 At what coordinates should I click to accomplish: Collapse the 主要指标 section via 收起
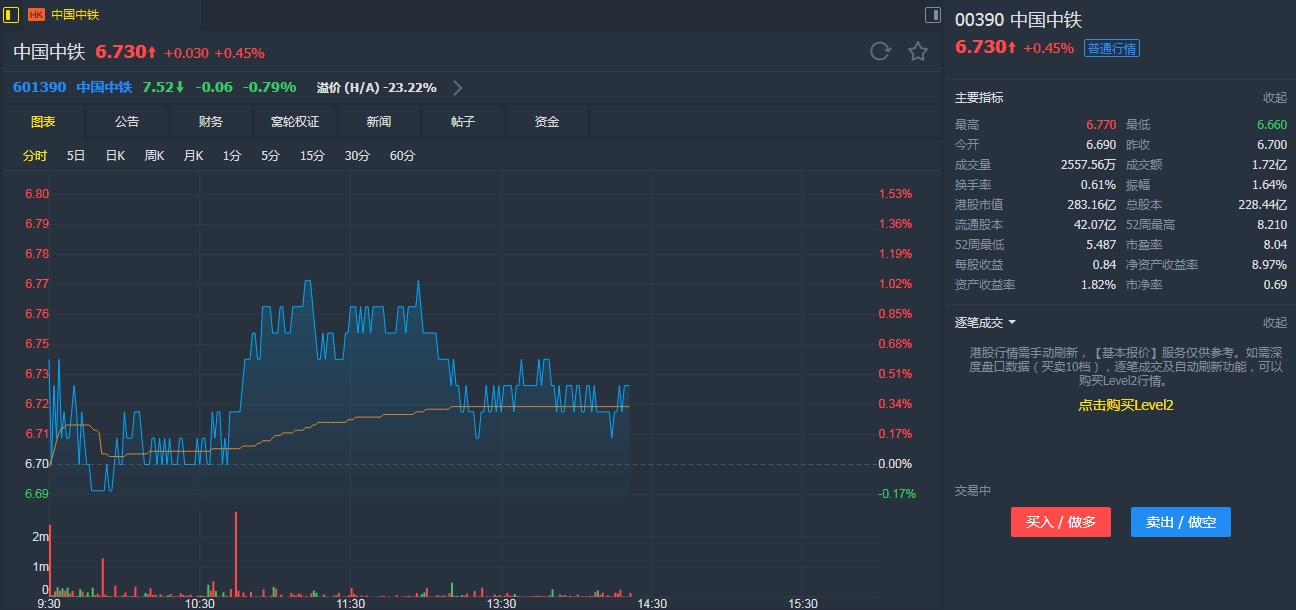(1274, 98)
